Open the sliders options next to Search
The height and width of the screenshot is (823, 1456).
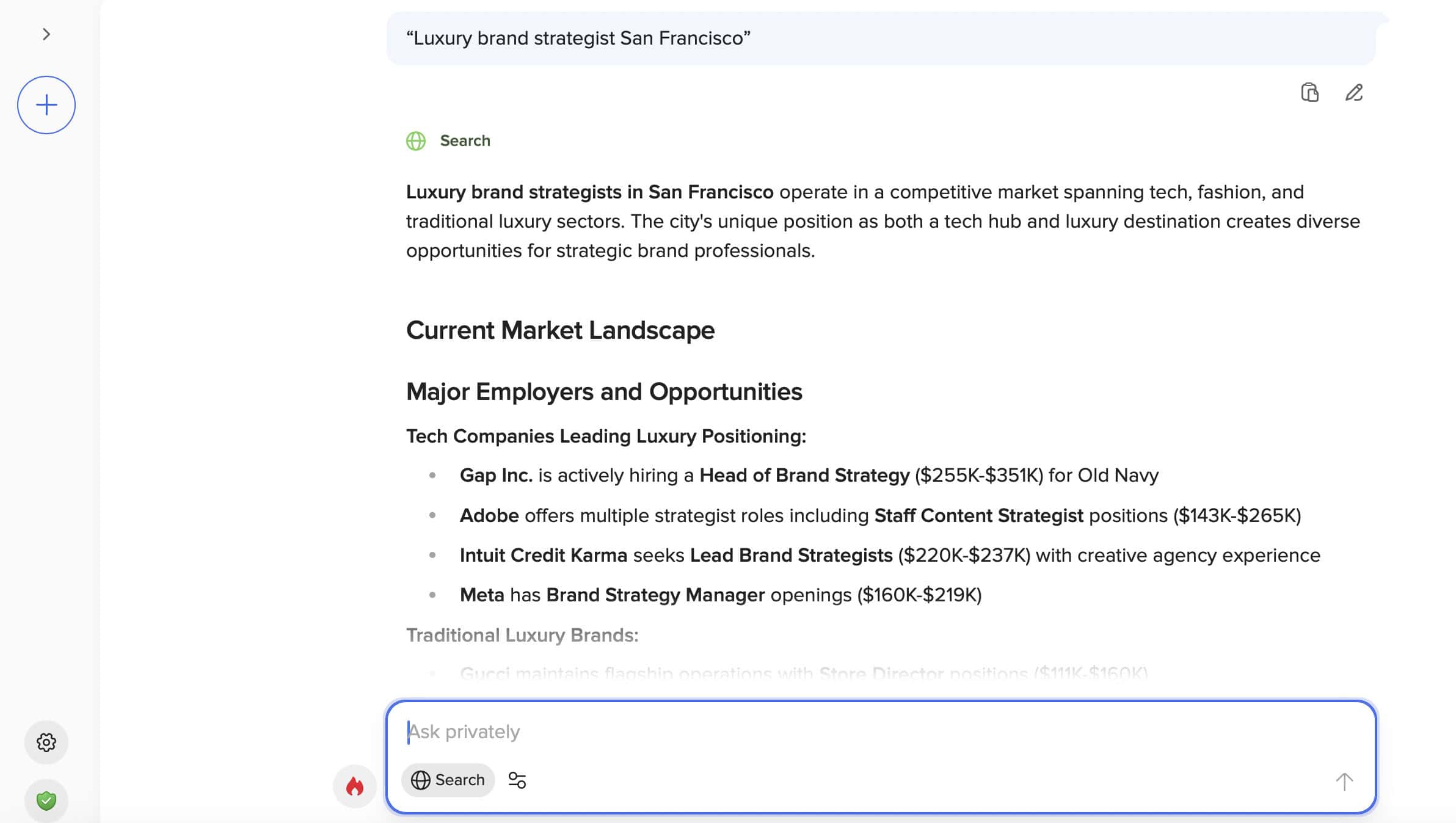[x=517, y=780]
